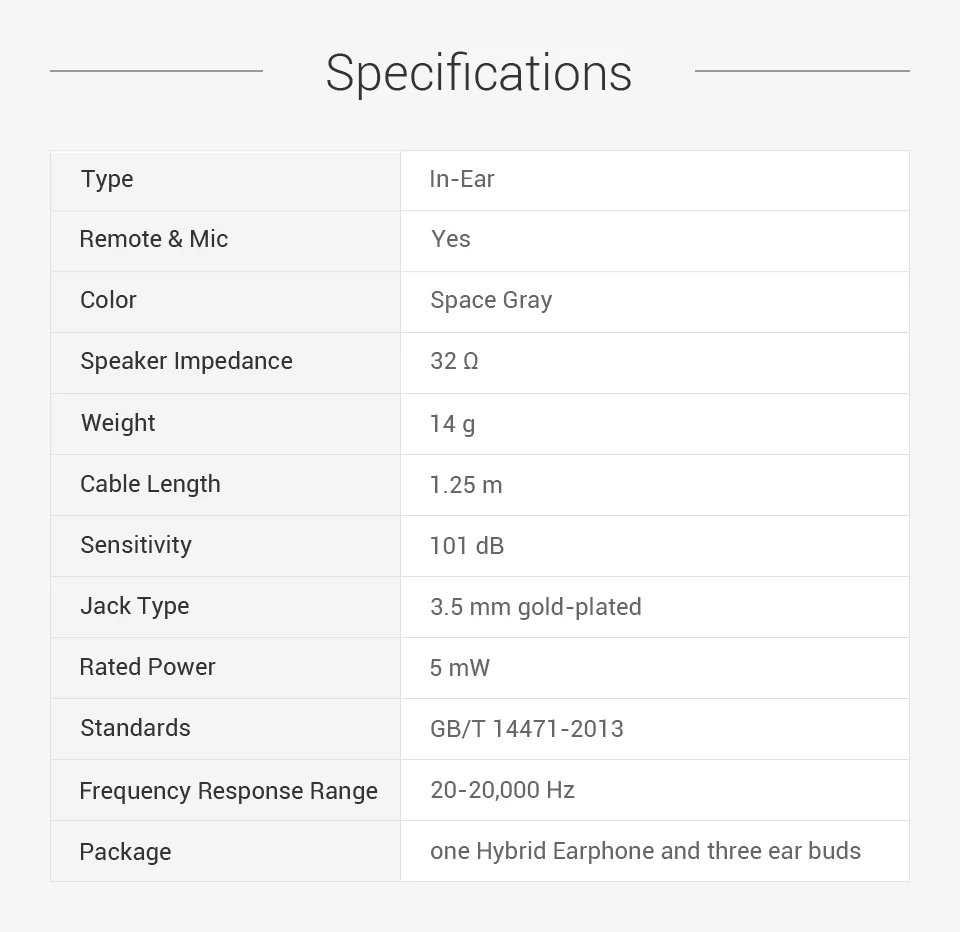Viewport: 960px width, 932px height.
Task: Click the 3.5 mm gold-plated value
Action: click(x=536, y=607)
